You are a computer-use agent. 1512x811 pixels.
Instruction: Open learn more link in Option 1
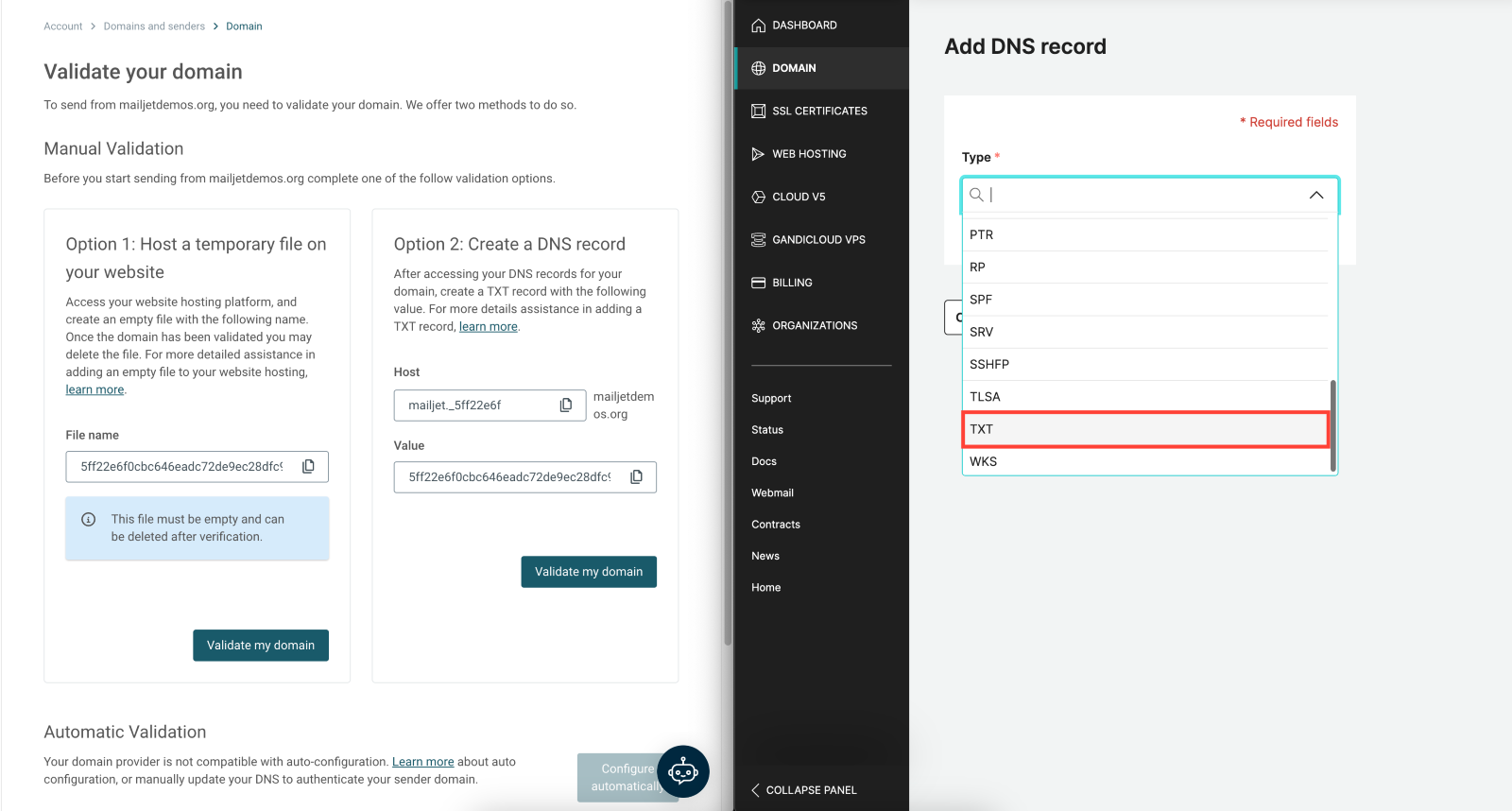coord(94,389)
